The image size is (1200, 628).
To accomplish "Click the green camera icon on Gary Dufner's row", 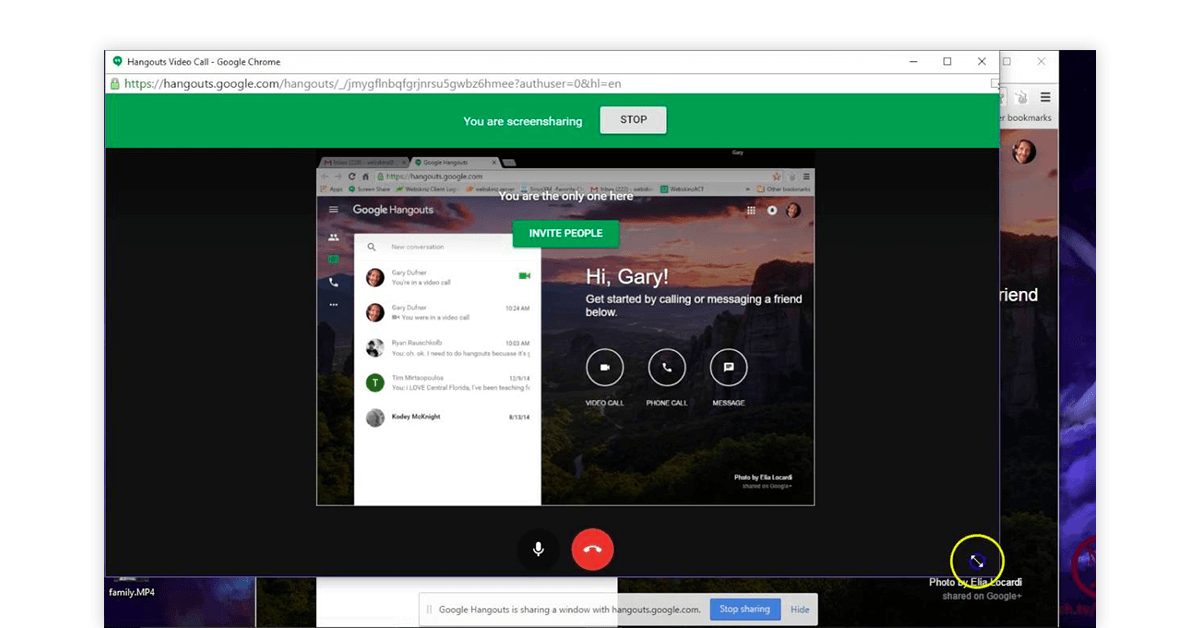I will 525,275.
